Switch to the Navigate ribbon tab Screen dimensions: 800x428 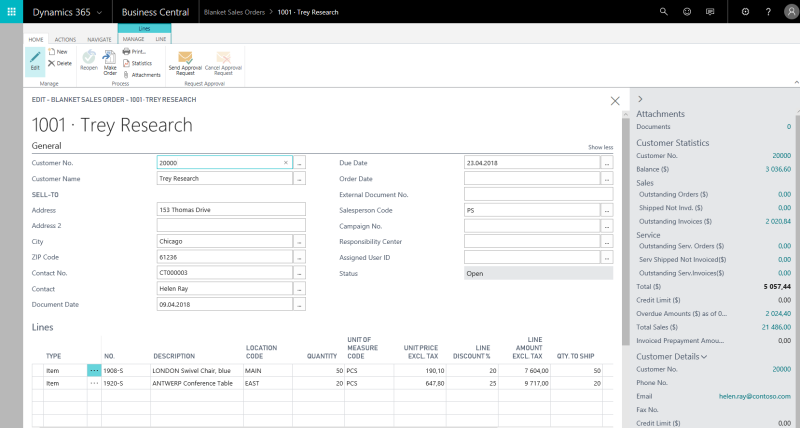[99, 39]
